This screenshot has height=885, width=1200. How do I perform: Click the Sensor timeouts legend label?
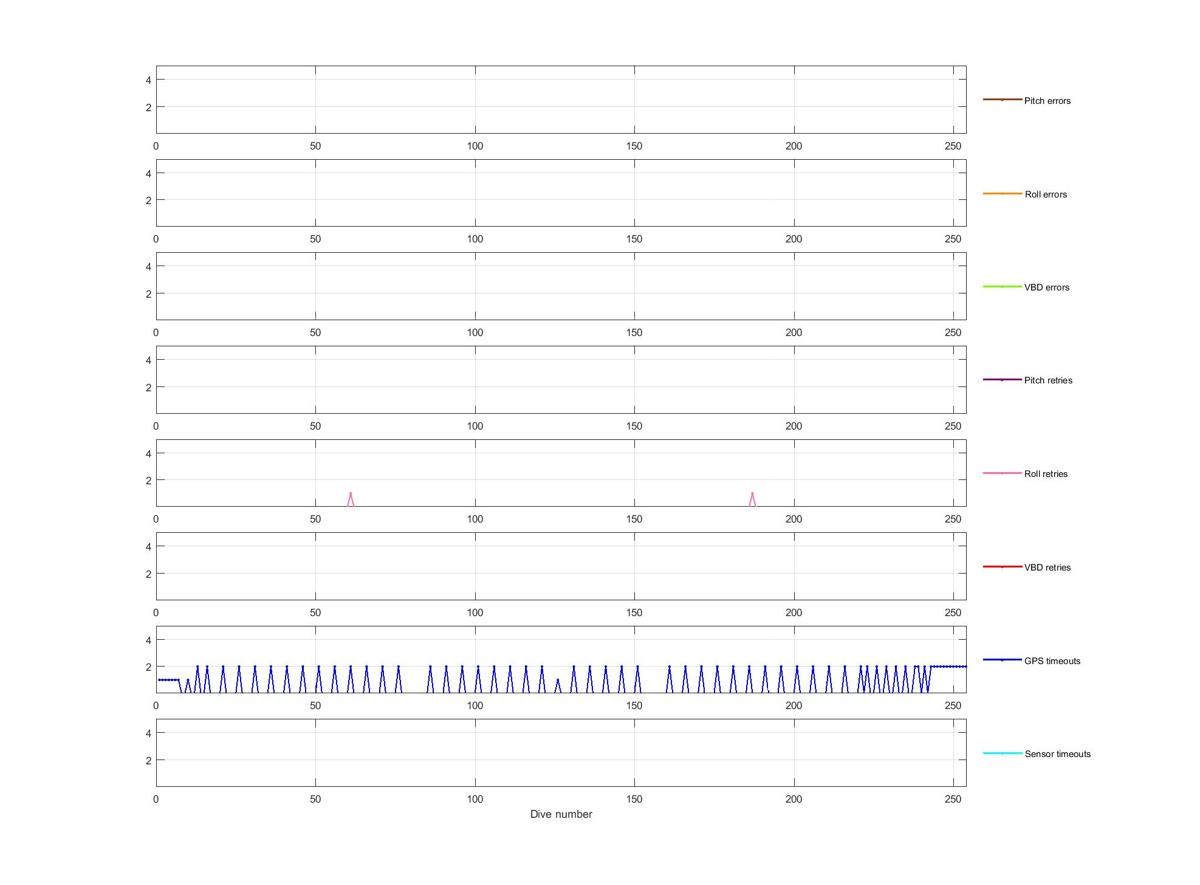point(1058,754)
